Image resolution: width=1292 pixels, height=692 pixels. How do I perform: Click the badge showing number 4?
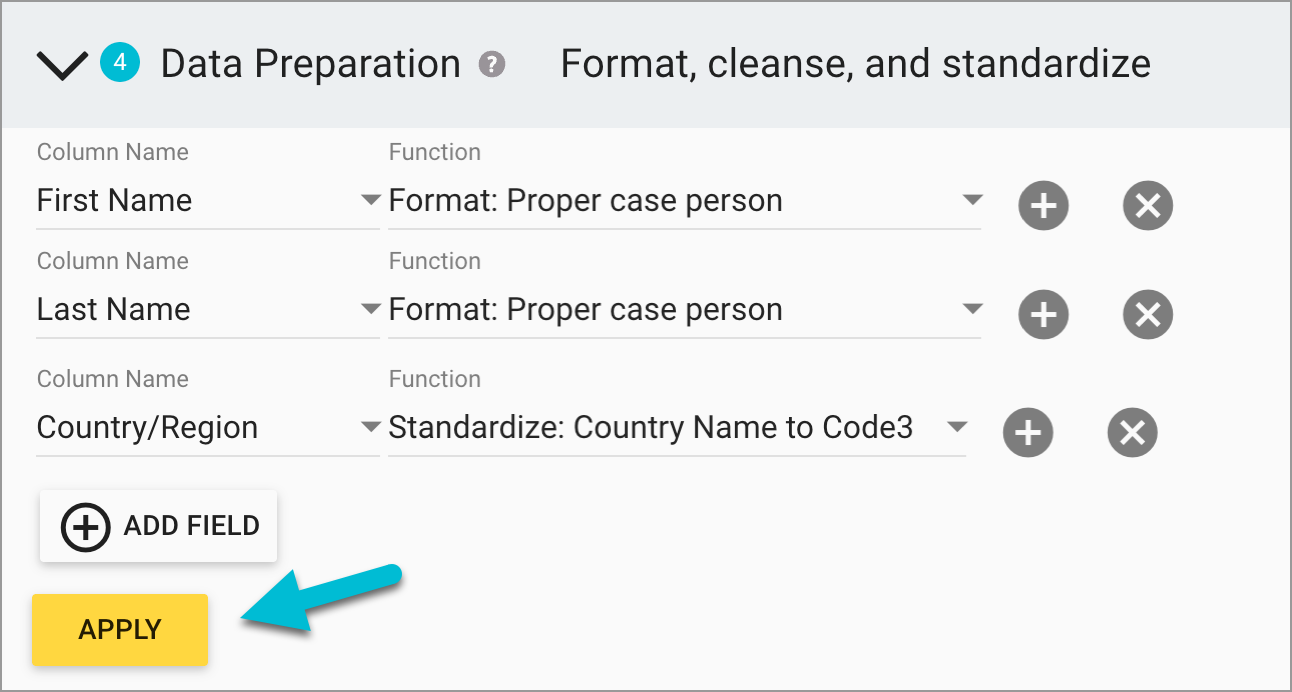[x=119, y=63]
